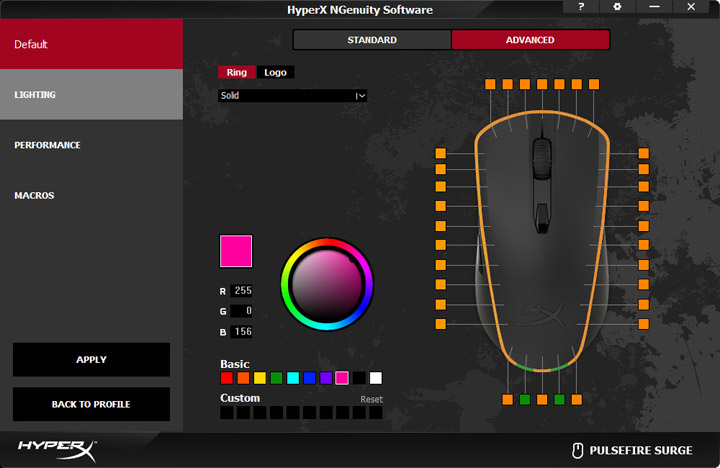
Task: Select the last custom color slot
Action: point(376,412)
